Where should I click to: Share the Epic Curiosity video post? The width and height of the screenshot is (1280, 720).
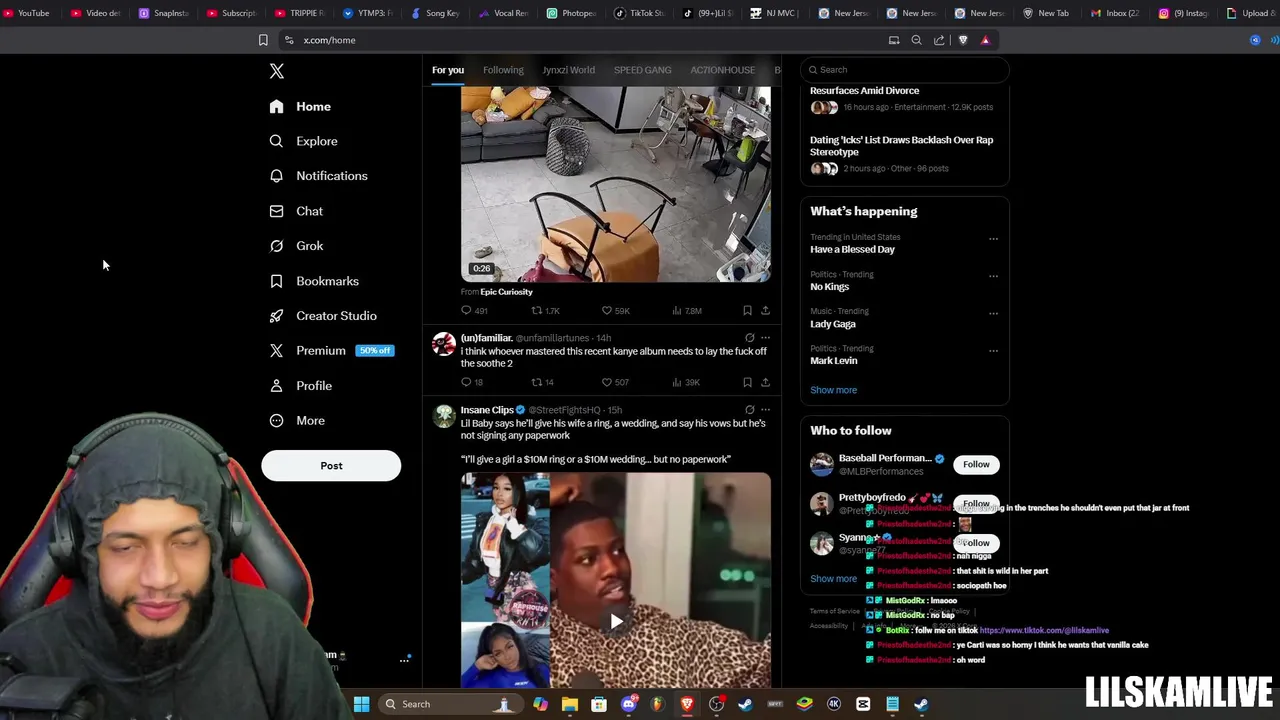[x=765, y=311]
